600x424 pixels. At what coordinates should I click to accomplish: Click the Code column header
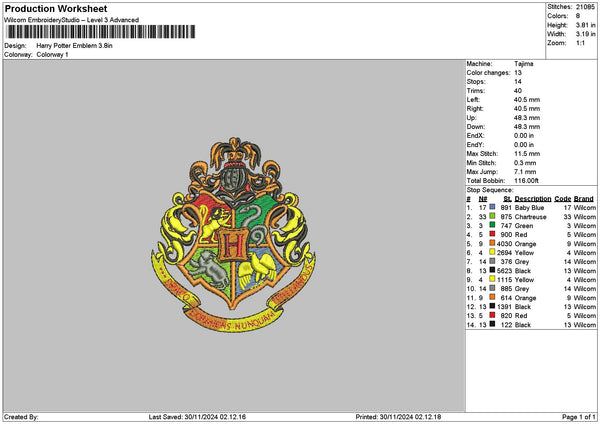pos(562,199)
